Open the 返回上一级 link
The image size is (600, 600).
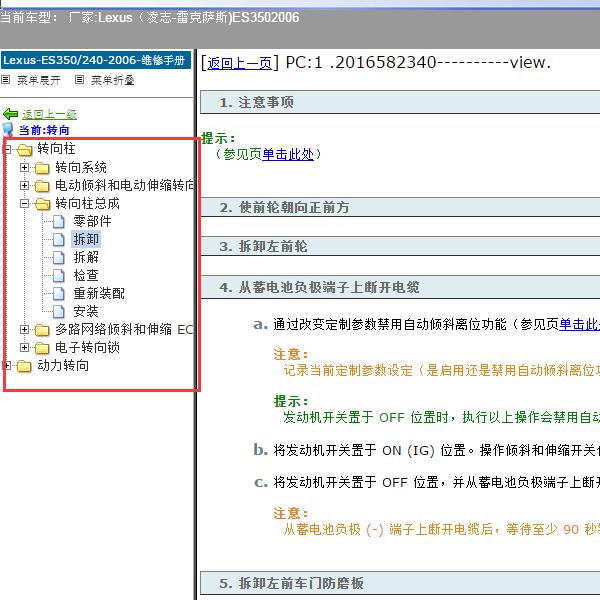point(49,114)
